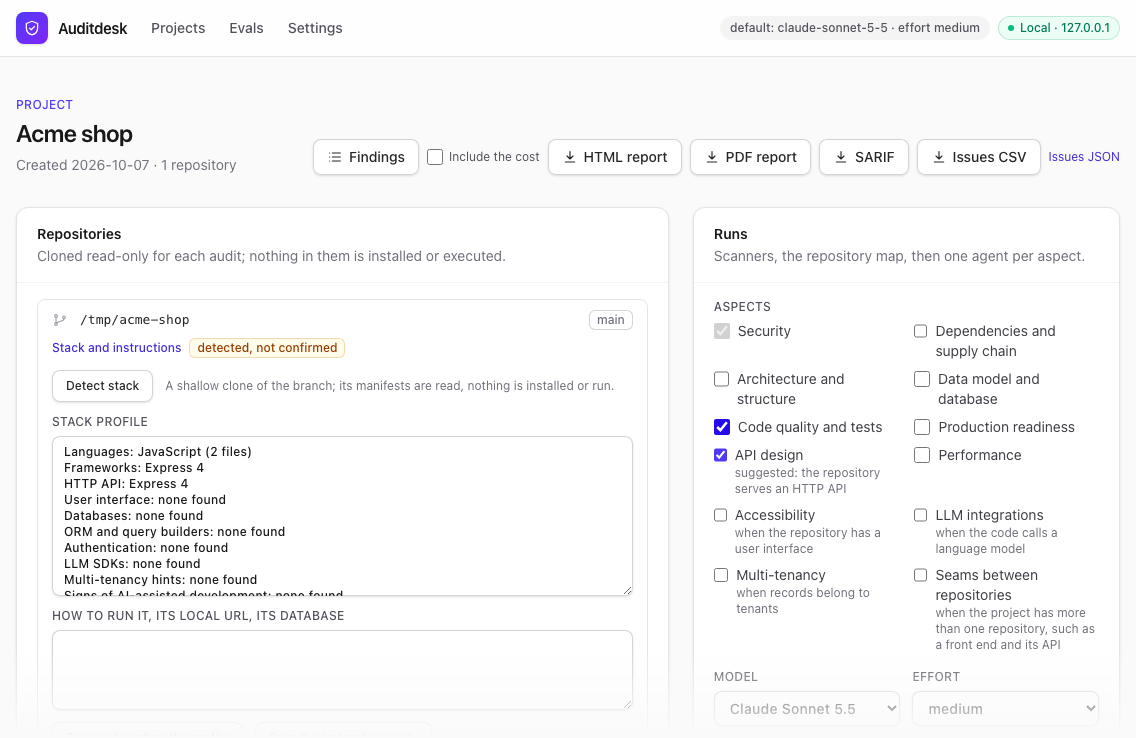Enable the Accessibility aspect checkbox

720,515
